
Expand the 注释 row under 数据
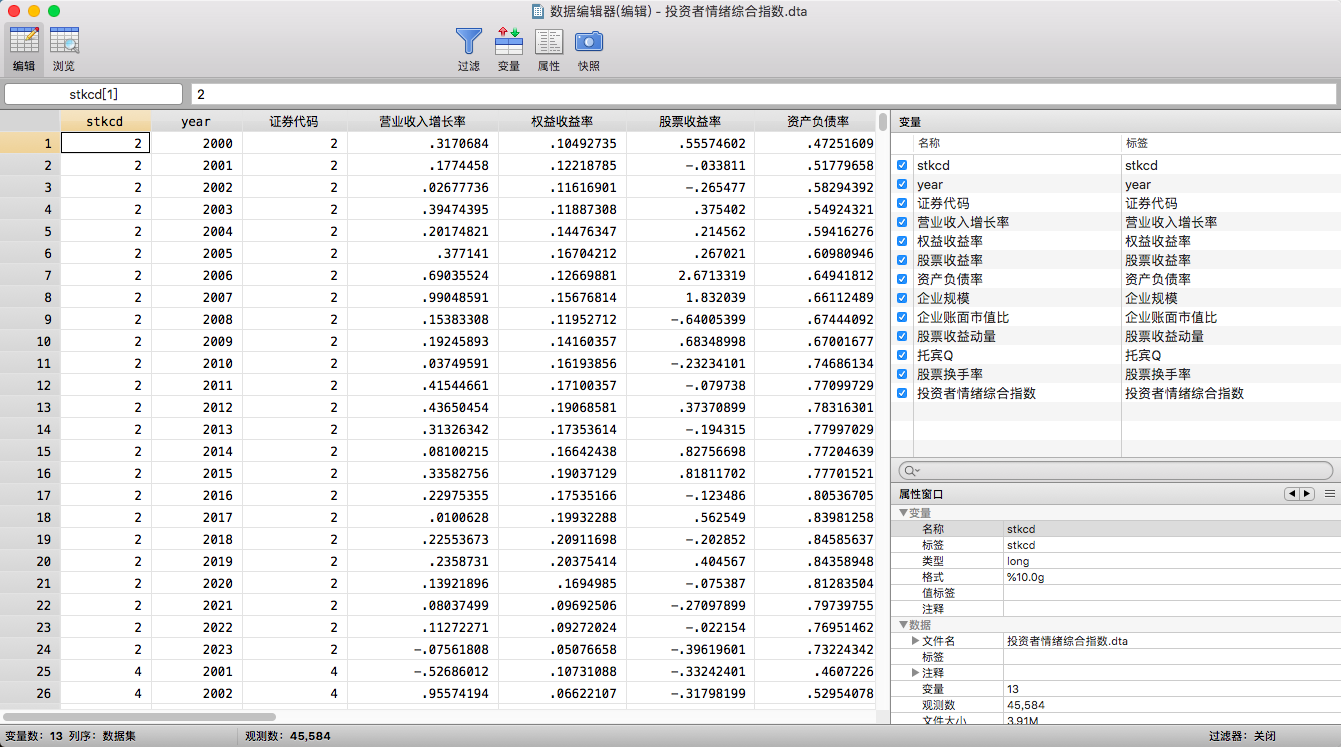pyautogui.click(x=915, y=673)
